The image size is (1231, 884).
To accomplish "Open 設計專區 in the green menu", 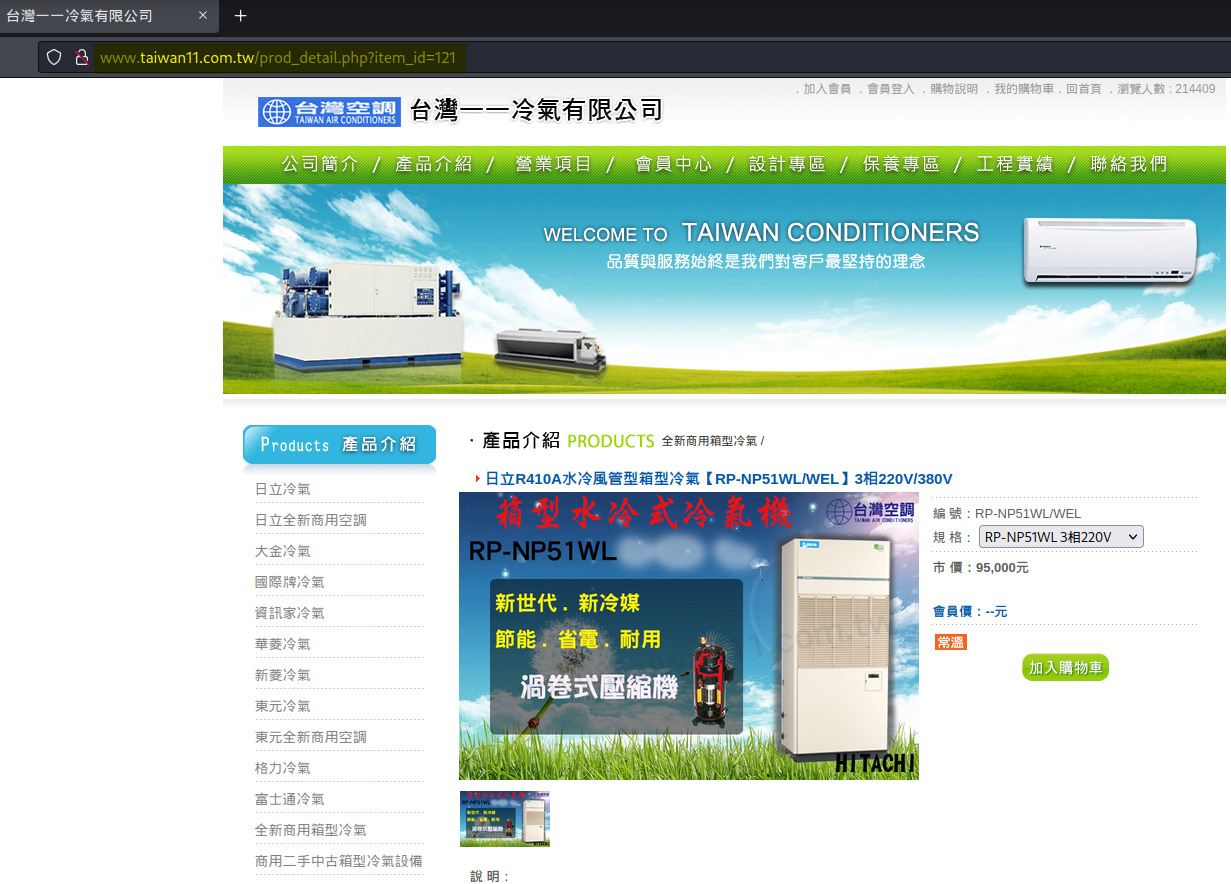I will click(x=788, y=164).
